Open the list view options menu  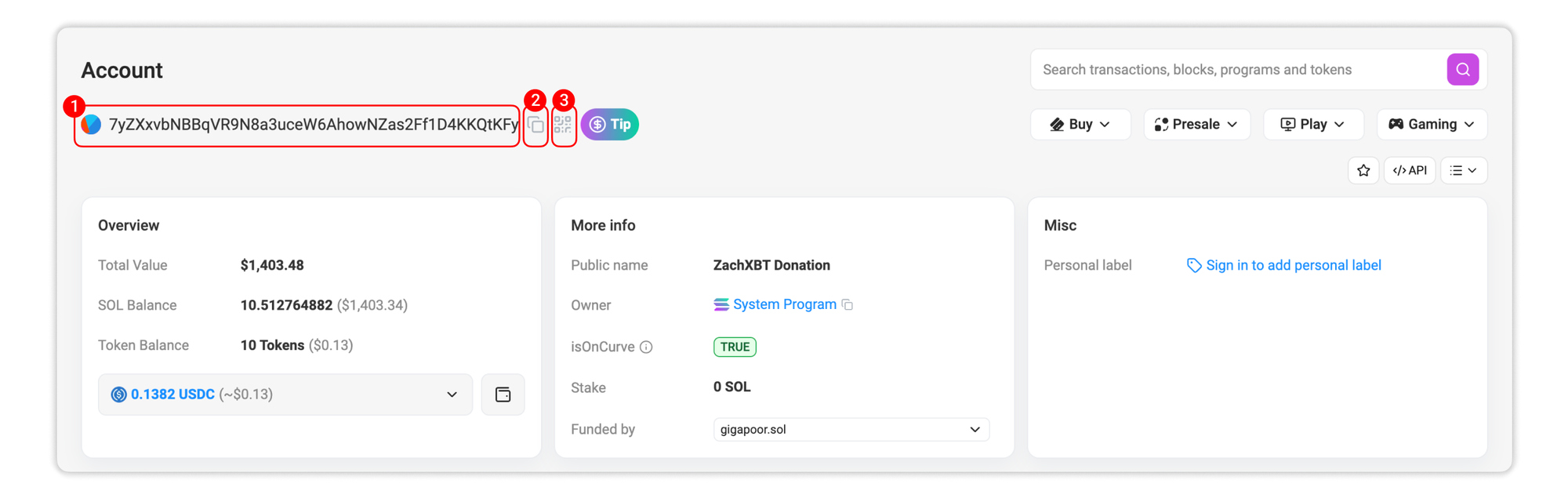[1463, 170]
